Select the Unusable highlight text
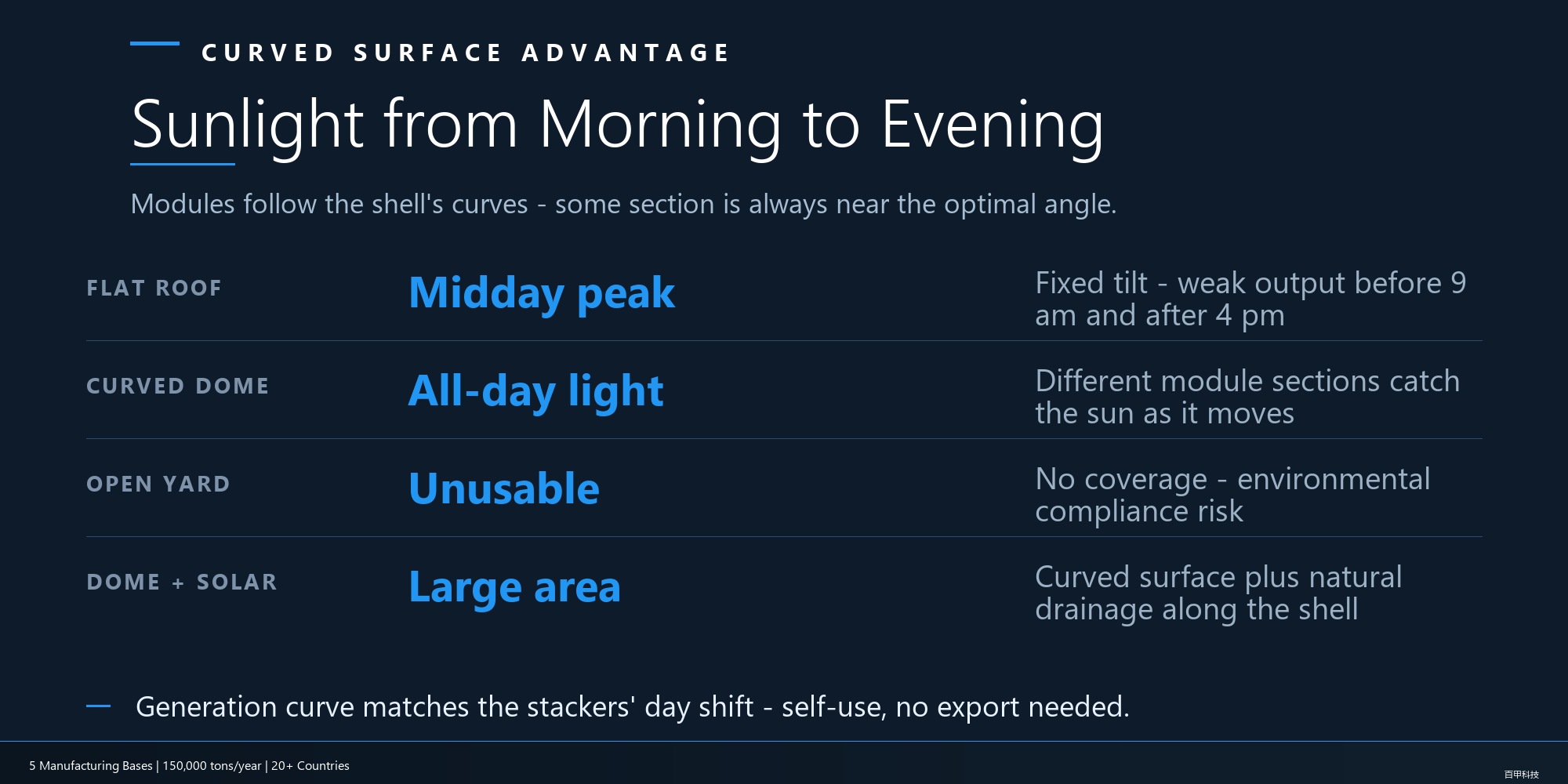The image size is (1568, 784). pyautogui.click(x=504, y=488)
